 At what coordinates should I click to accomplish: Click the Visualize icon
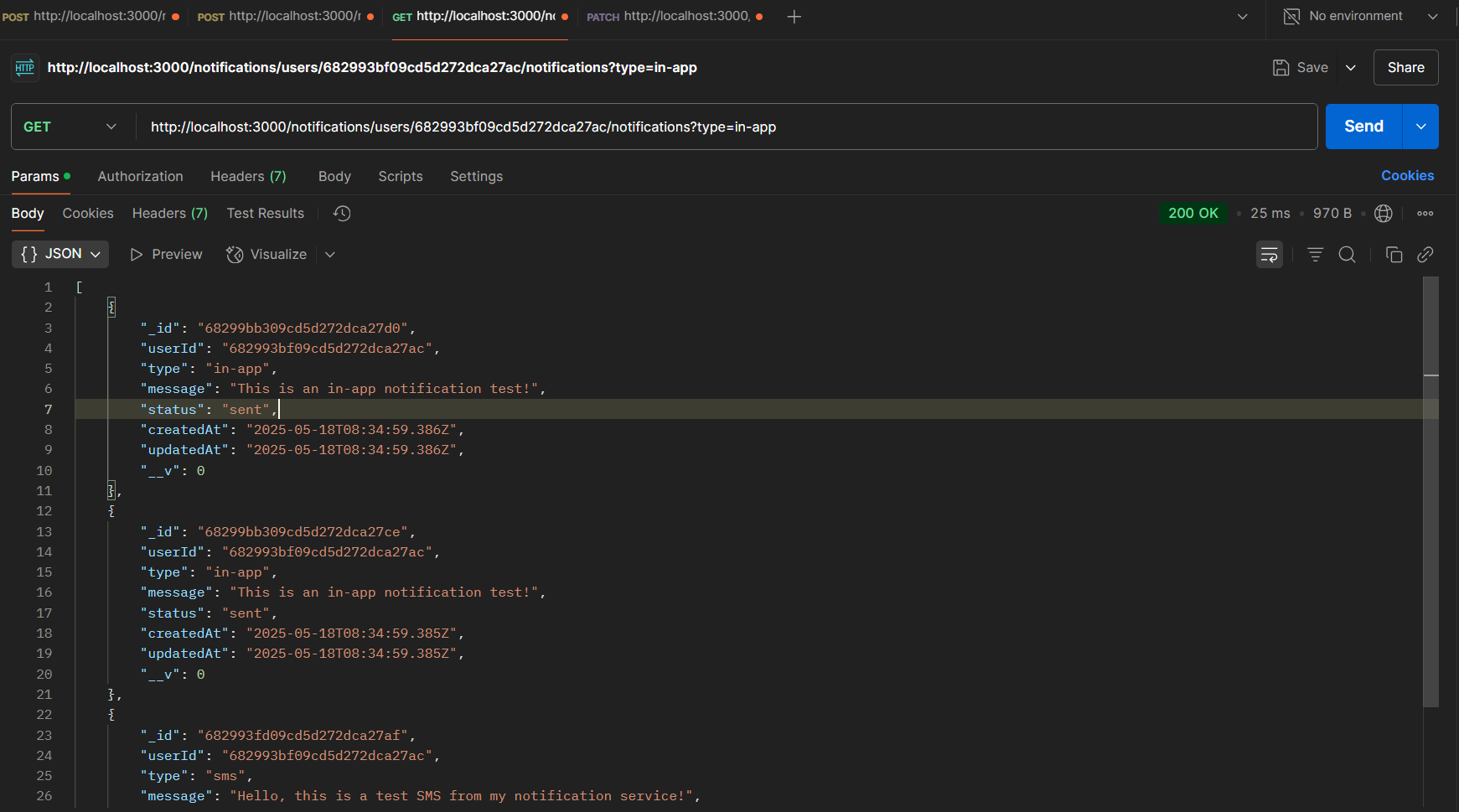(235, 254)
